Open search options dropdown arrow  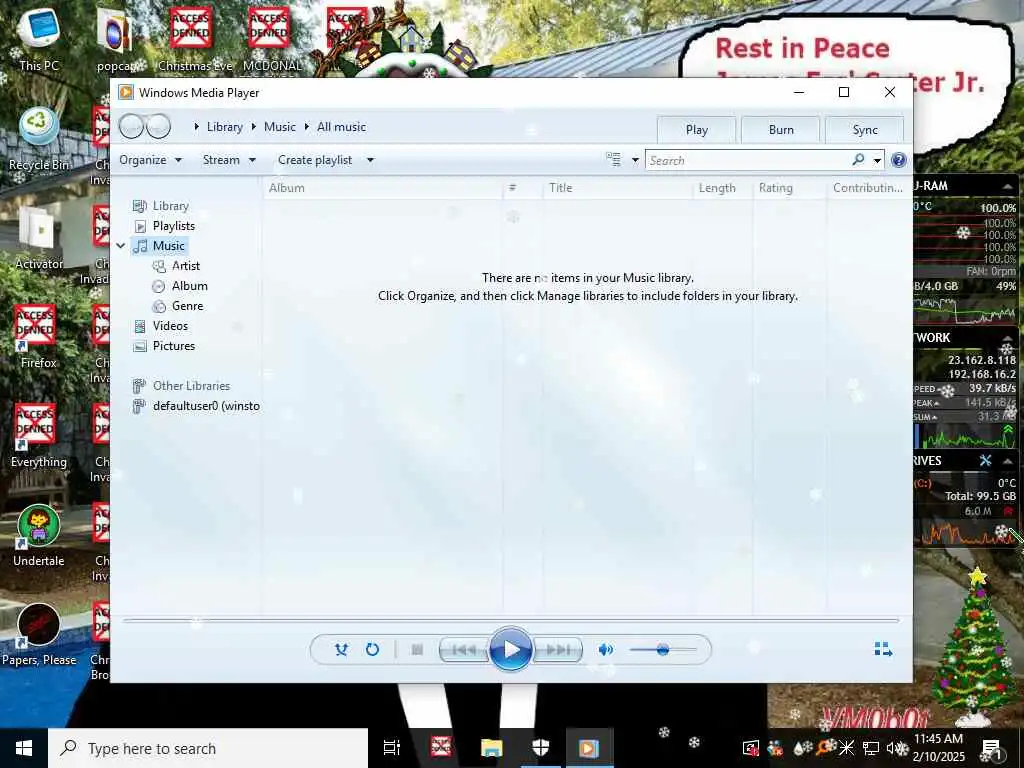click(877, 160)
